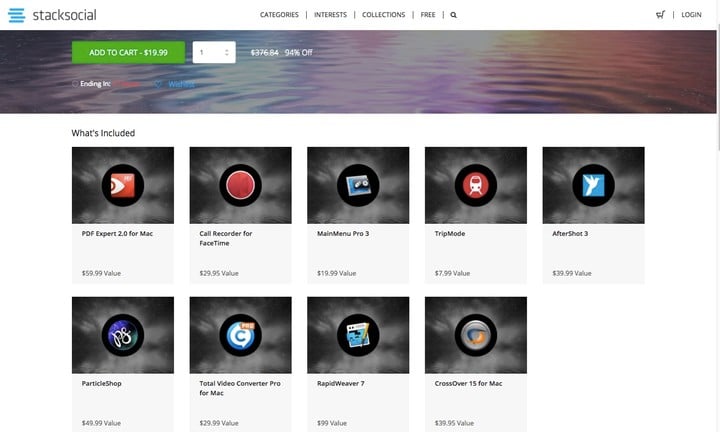Open Call Recorder for FaceTime title
Screen dimensions: 720x432
(x=225, y=238)
